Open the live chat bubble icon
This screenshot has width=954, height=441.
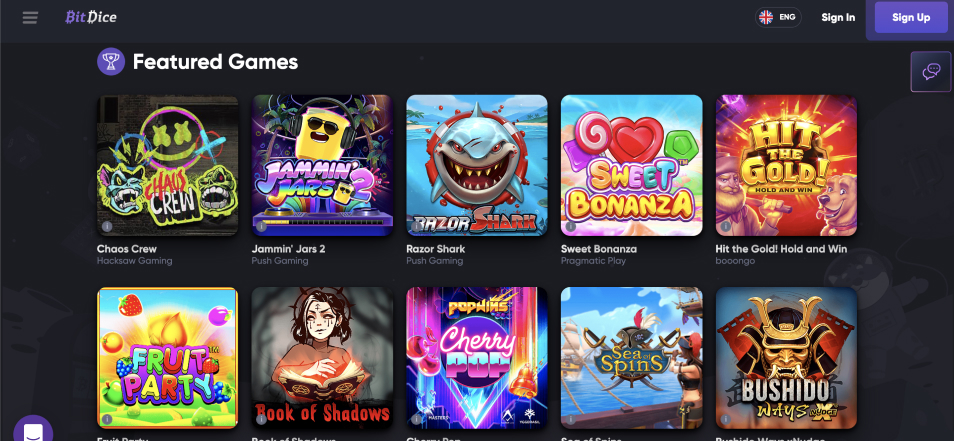(x=931, y=72)
